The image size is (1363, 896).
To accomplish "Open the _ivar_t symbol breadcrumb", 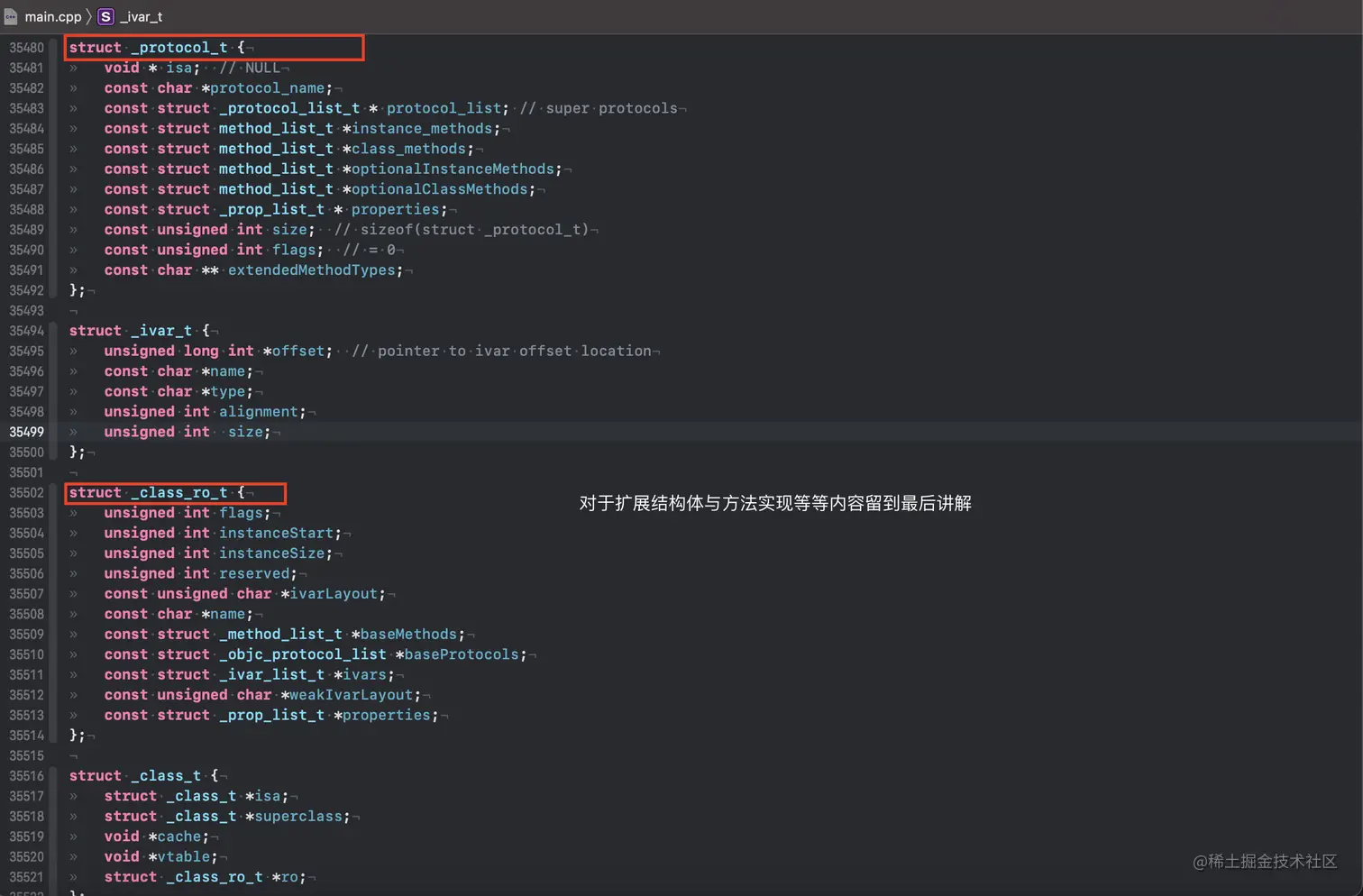I will pyautogui.click(x=141, y=16).
